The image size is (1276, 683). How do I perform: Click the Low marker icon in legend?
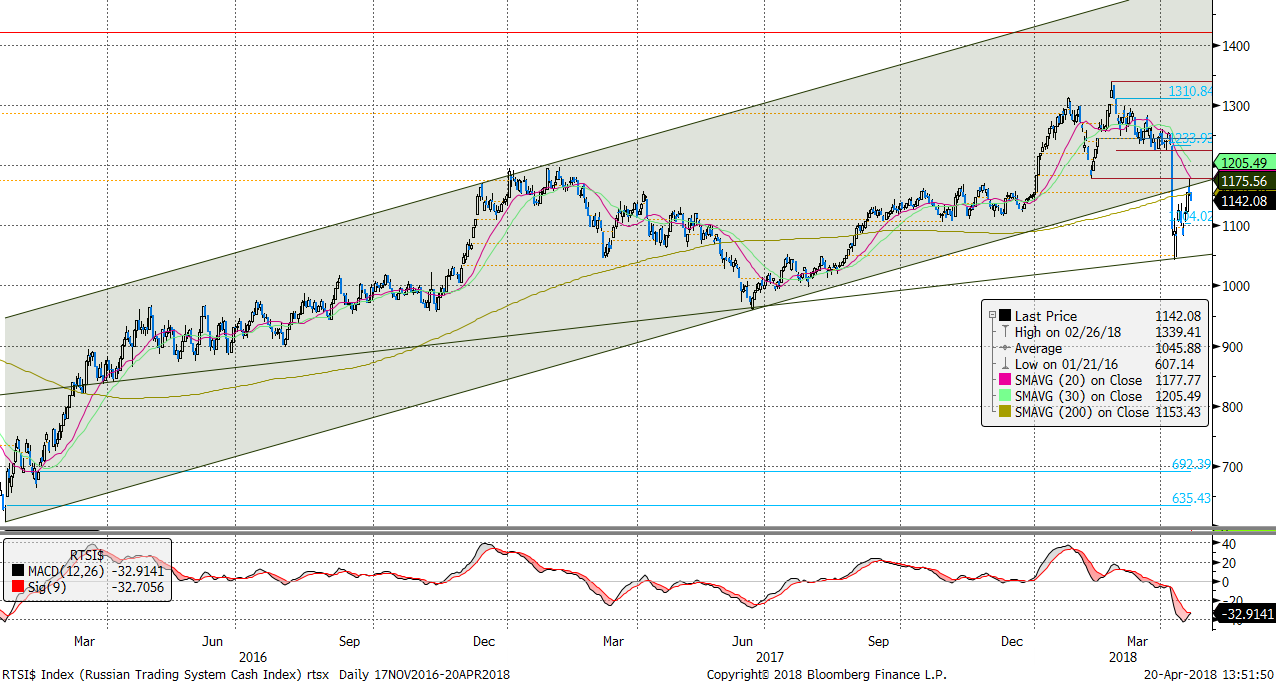(x=1005, y=364)
